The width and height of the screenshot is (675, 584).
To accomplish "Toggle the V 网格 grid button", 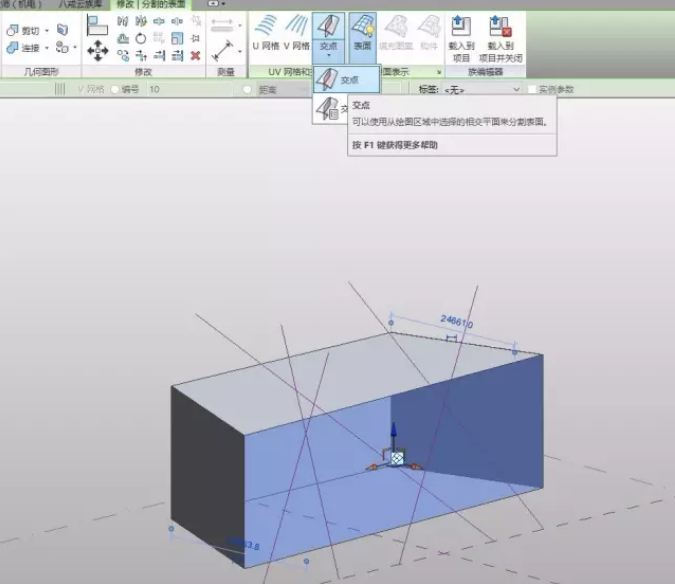I will pyautogui.click(x=297, y=32).
